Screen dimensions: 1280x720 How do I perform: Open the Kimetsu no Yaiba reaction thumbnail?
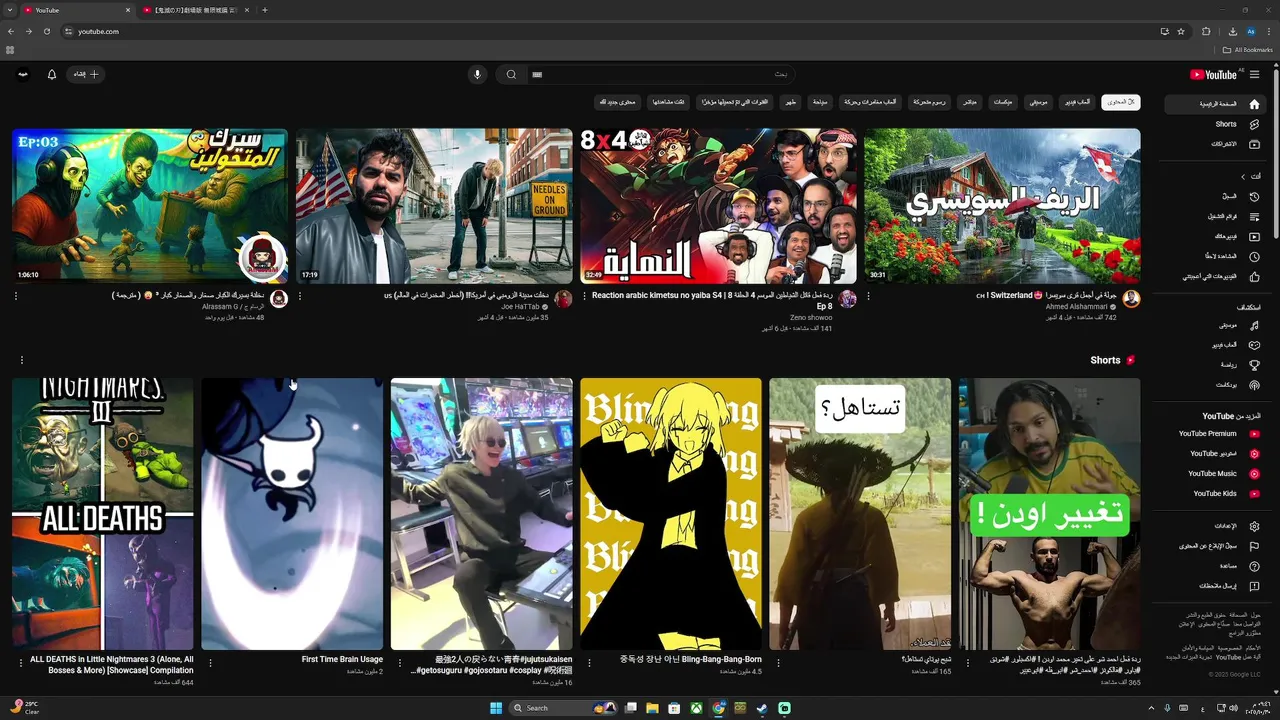[718, 206]
